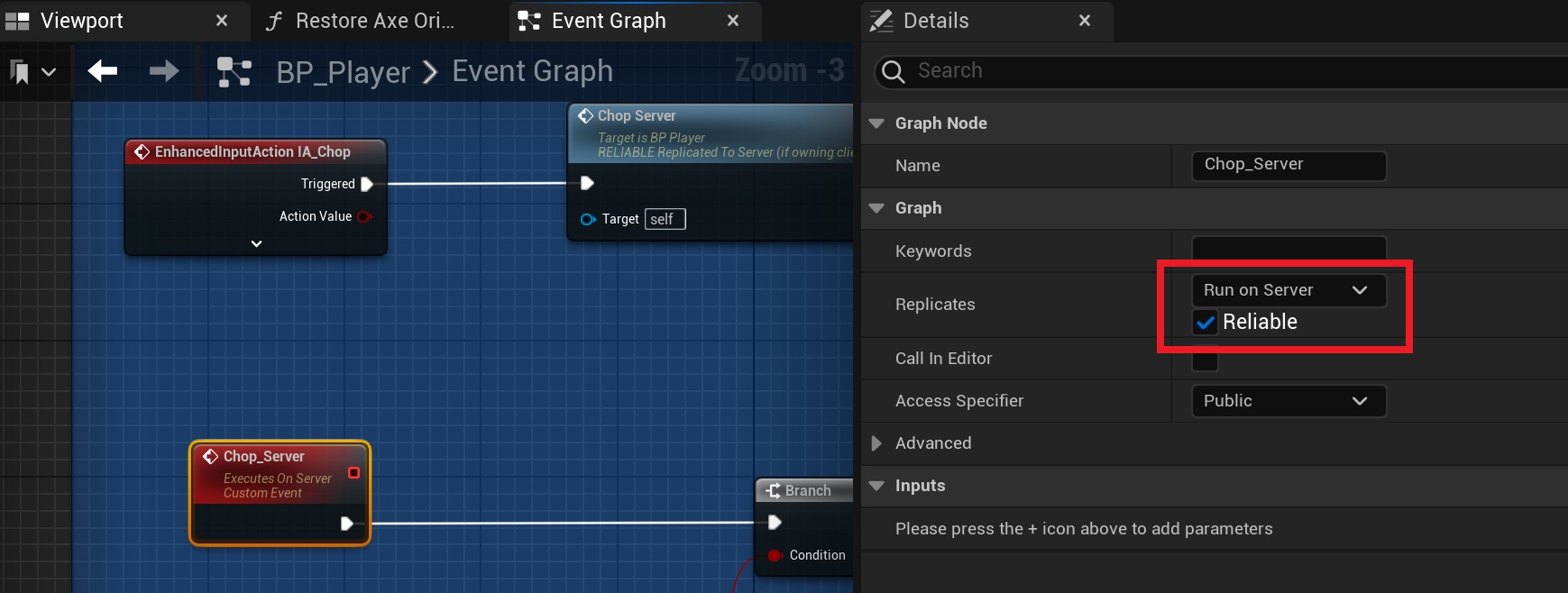Click the blueprint graph icon beside BP_Player

[x=234, y=72]
